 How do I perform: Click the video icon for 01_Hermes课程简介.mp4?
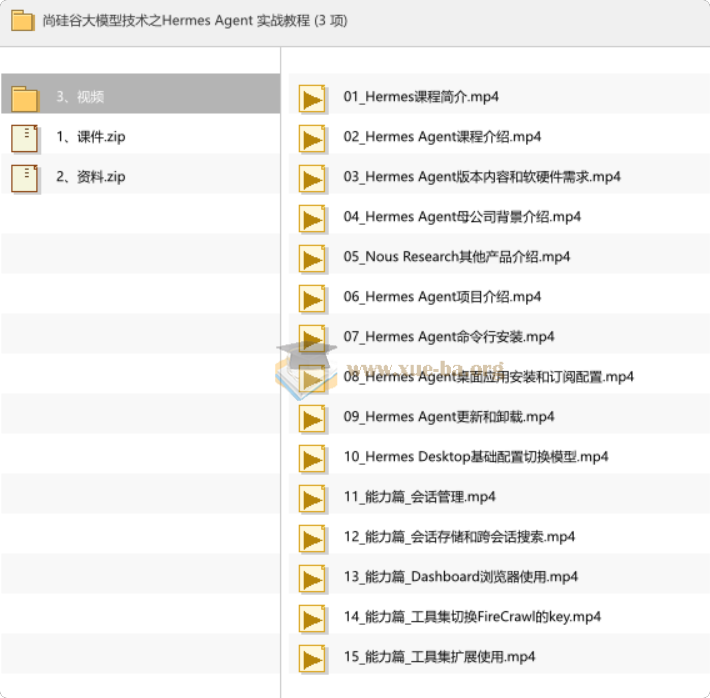point(312,98)
